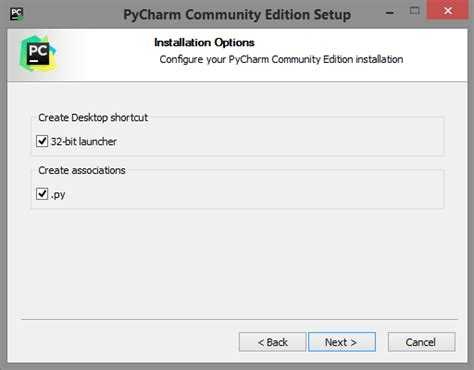This screenshot has width=474, height=370.
Task: Cancel the PyCharm setup
Action: (421, 342)
